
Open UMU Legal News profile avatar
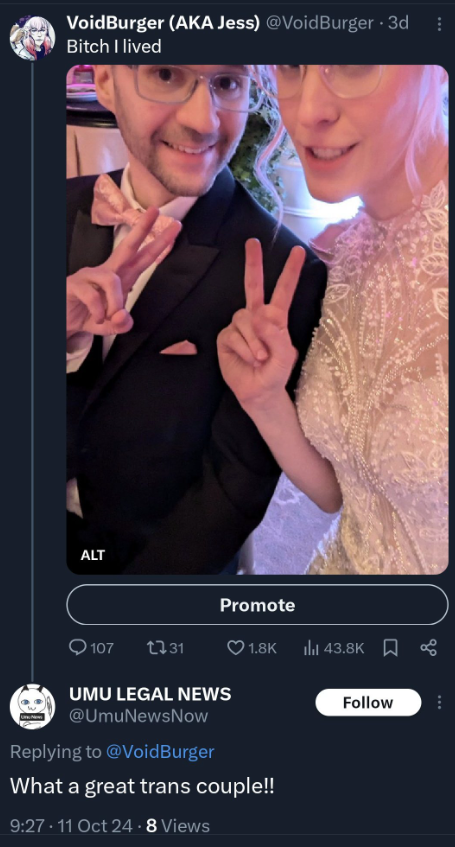(32, 706)
